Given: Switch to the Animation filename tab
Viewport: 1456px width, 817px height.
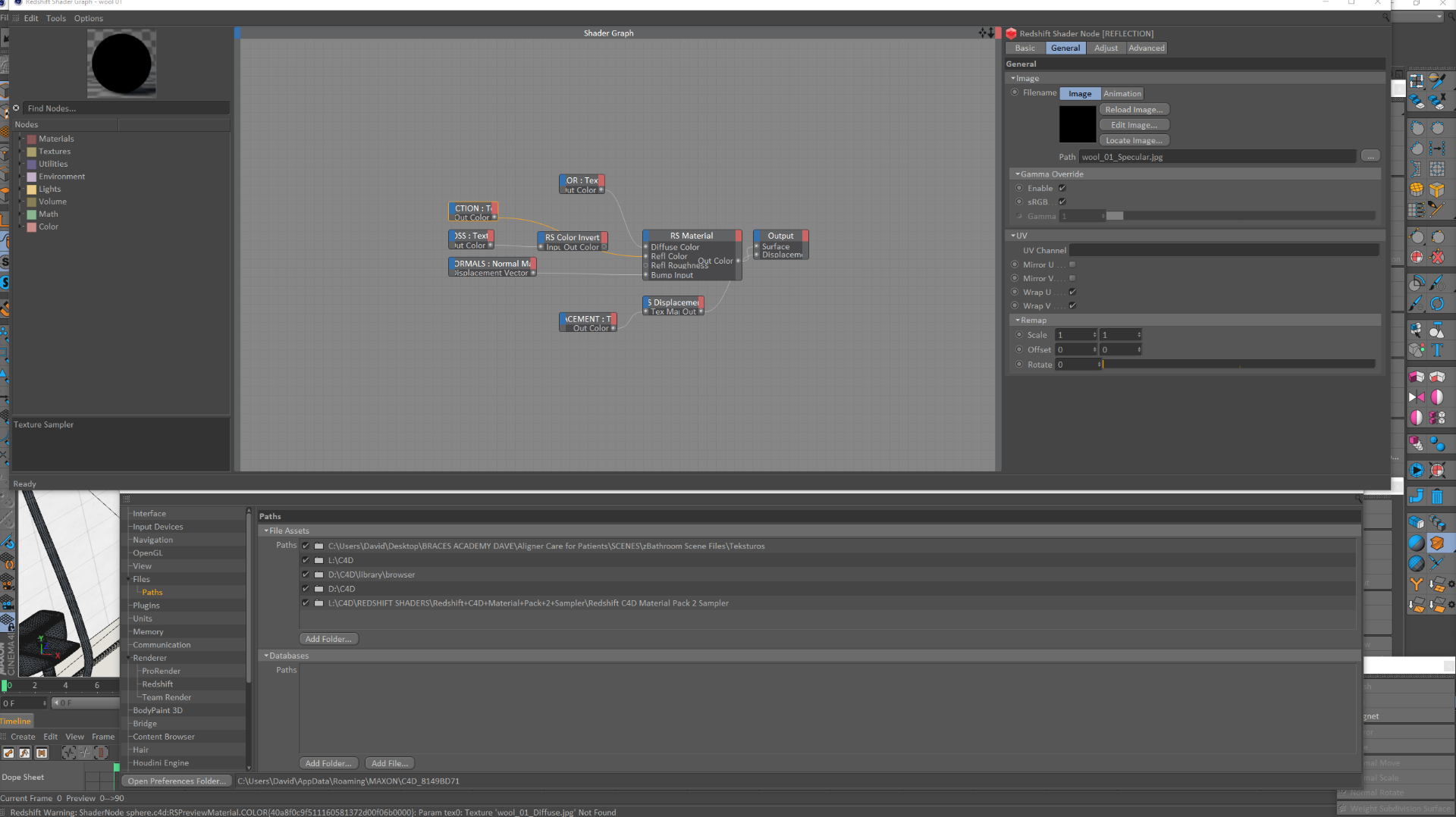Looking at the screenshot, I should 1122,93.
